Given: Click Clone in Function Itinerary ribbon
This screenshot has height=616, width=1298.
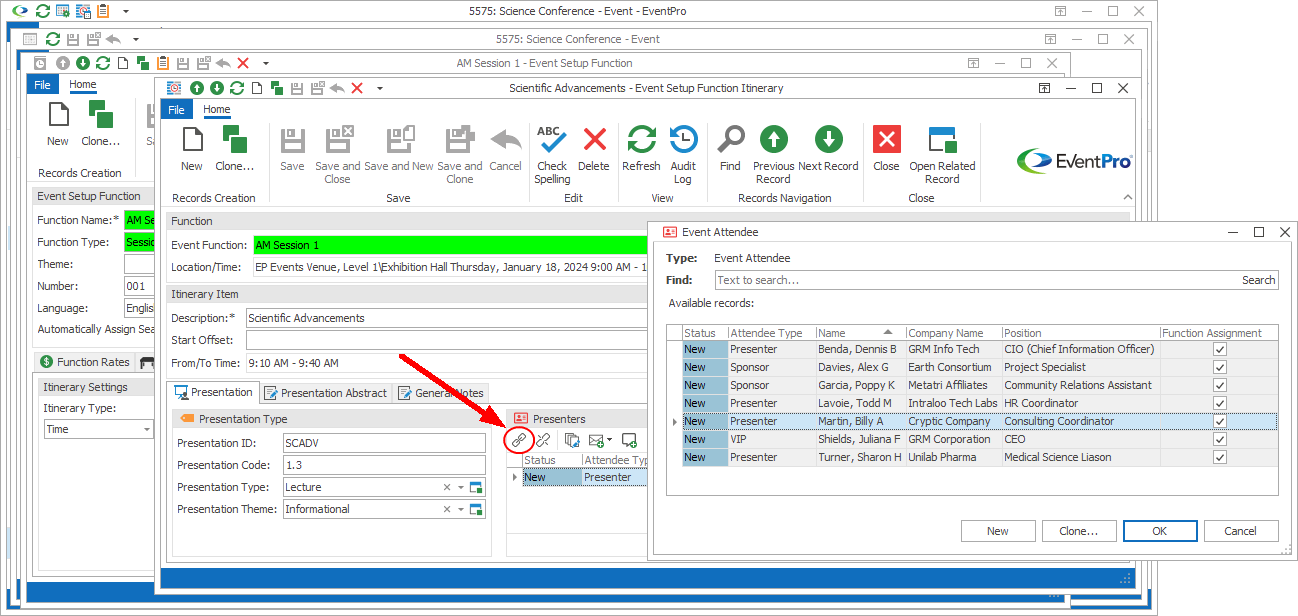Looking at the screenshot, I should point(235,149).
